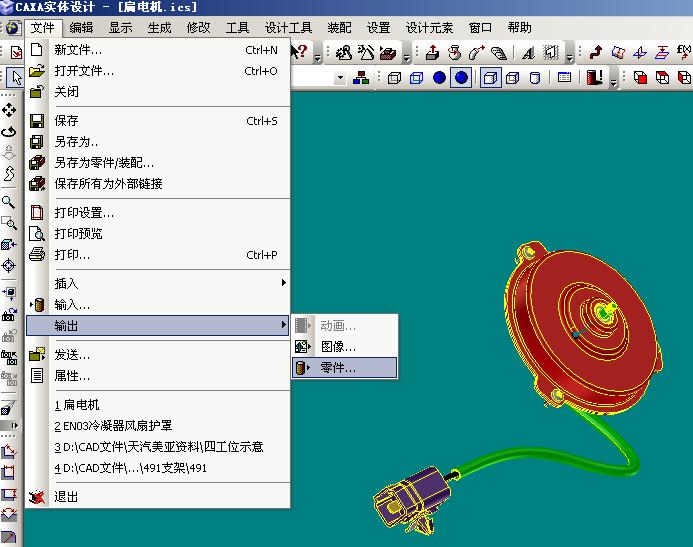The image size is (693, 547).
Task: Click the pan move arrows icon
Action: (x=9, y=110)
